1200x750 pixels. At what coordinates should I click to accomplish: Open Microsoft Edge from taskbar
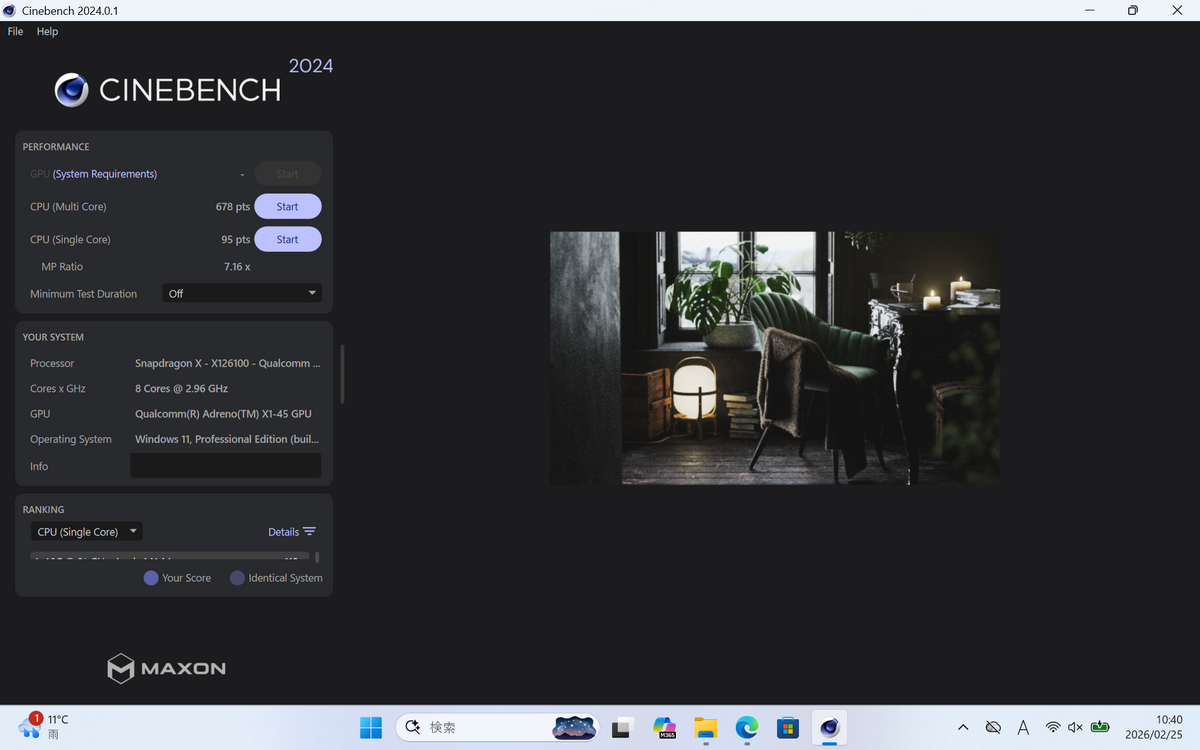747,728
